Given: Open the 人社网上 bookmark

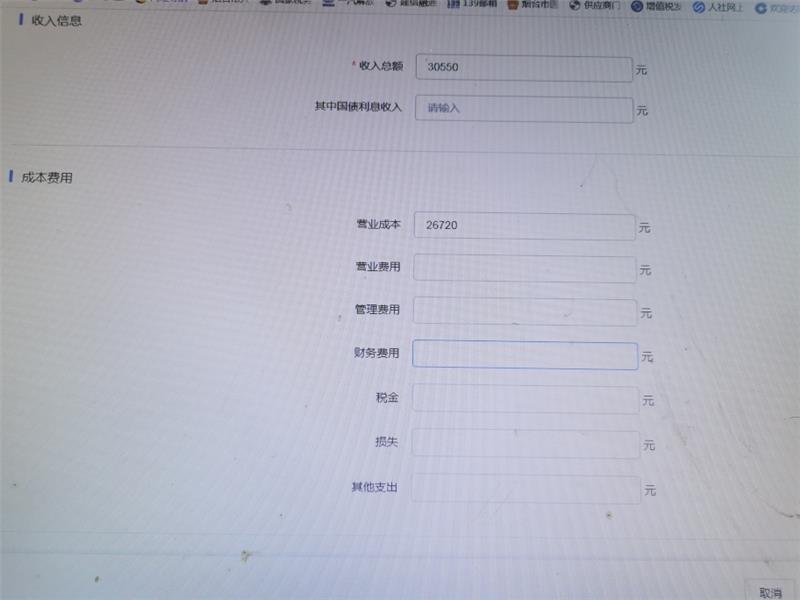Looking at the screenshot, I should click(725, 7).
